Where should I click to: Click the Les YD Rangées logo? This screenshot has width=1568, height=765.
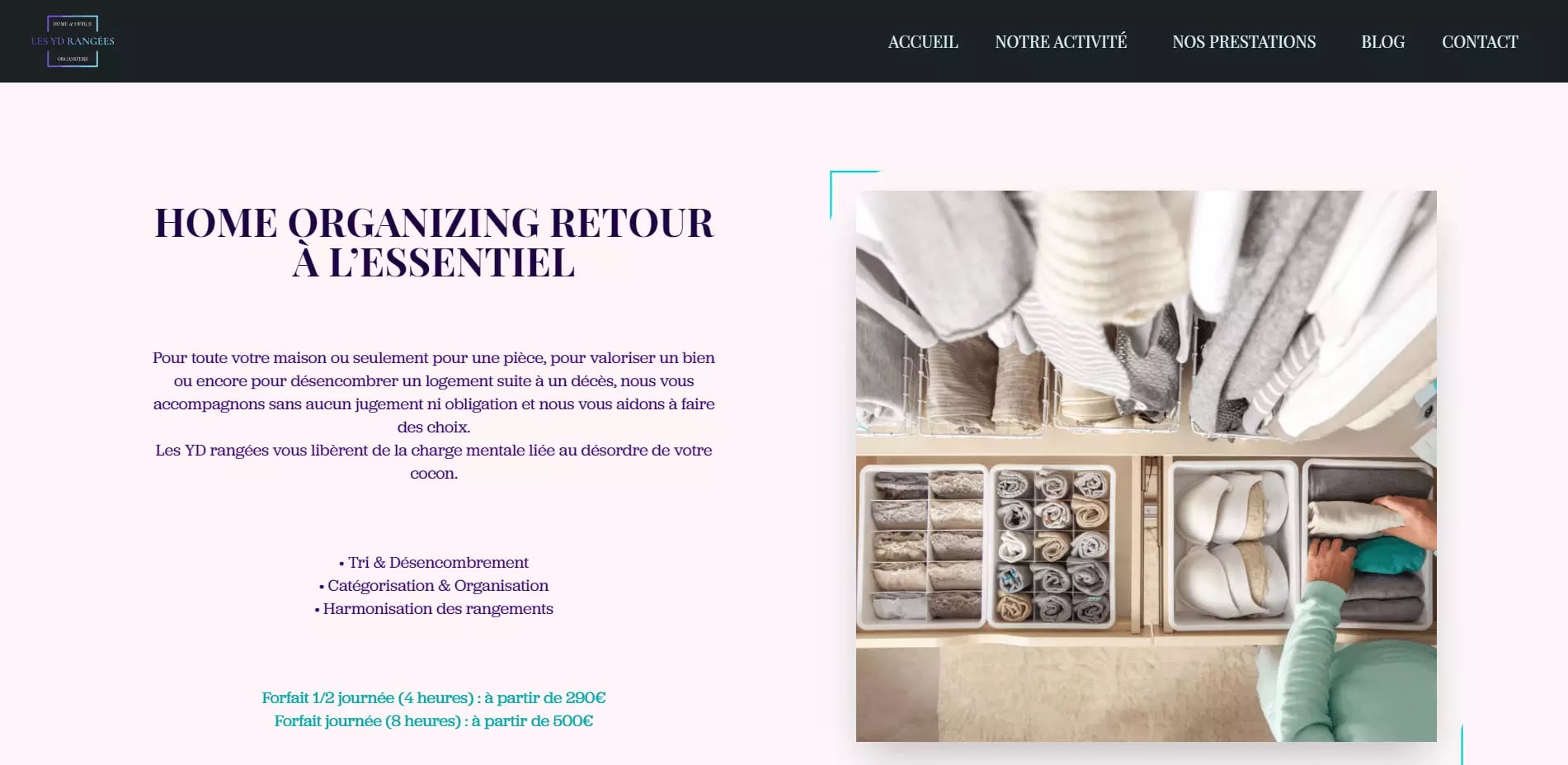coord(73,41)
